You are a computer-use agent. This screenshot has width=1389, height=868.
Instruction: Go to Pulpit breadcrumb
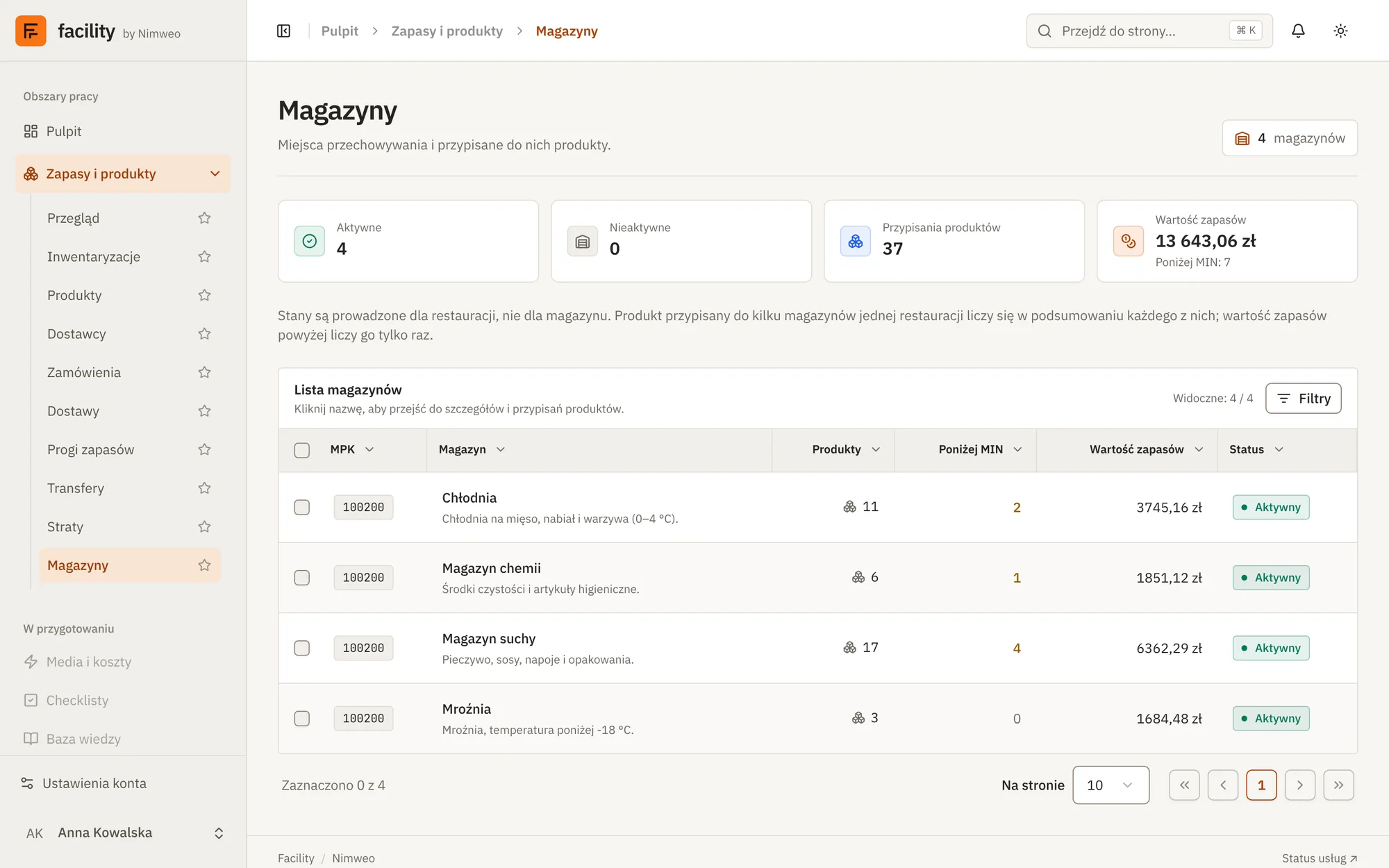(340, 31)
